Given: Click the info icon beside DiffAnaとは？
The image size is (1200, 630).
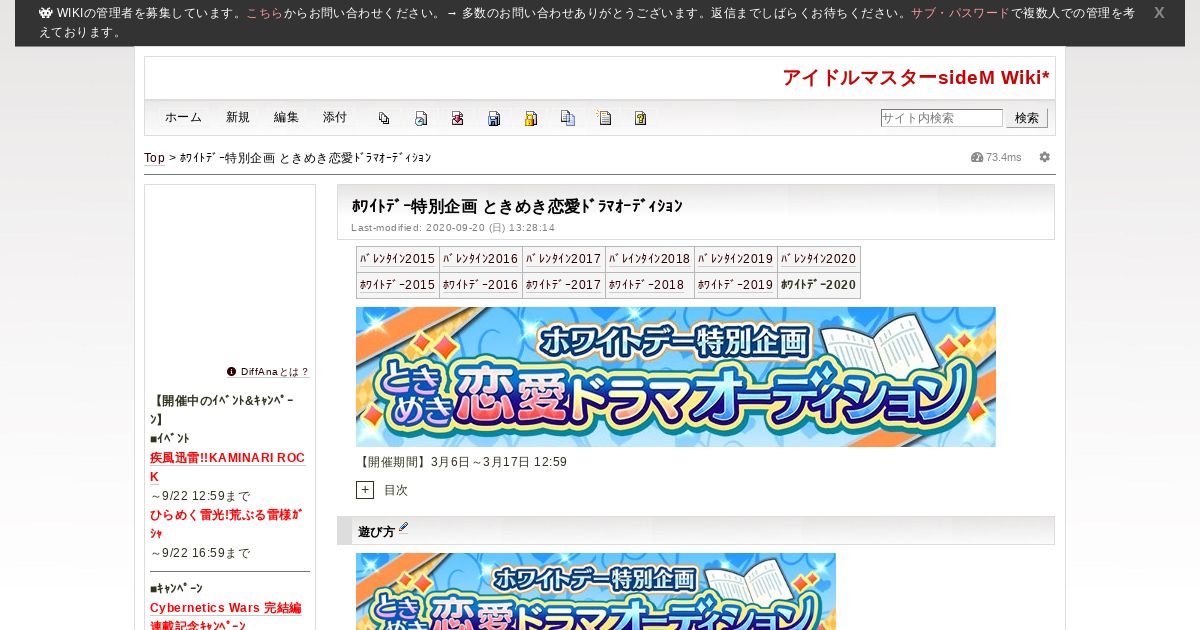Looking at the screenshot, I should pos(232,371).
